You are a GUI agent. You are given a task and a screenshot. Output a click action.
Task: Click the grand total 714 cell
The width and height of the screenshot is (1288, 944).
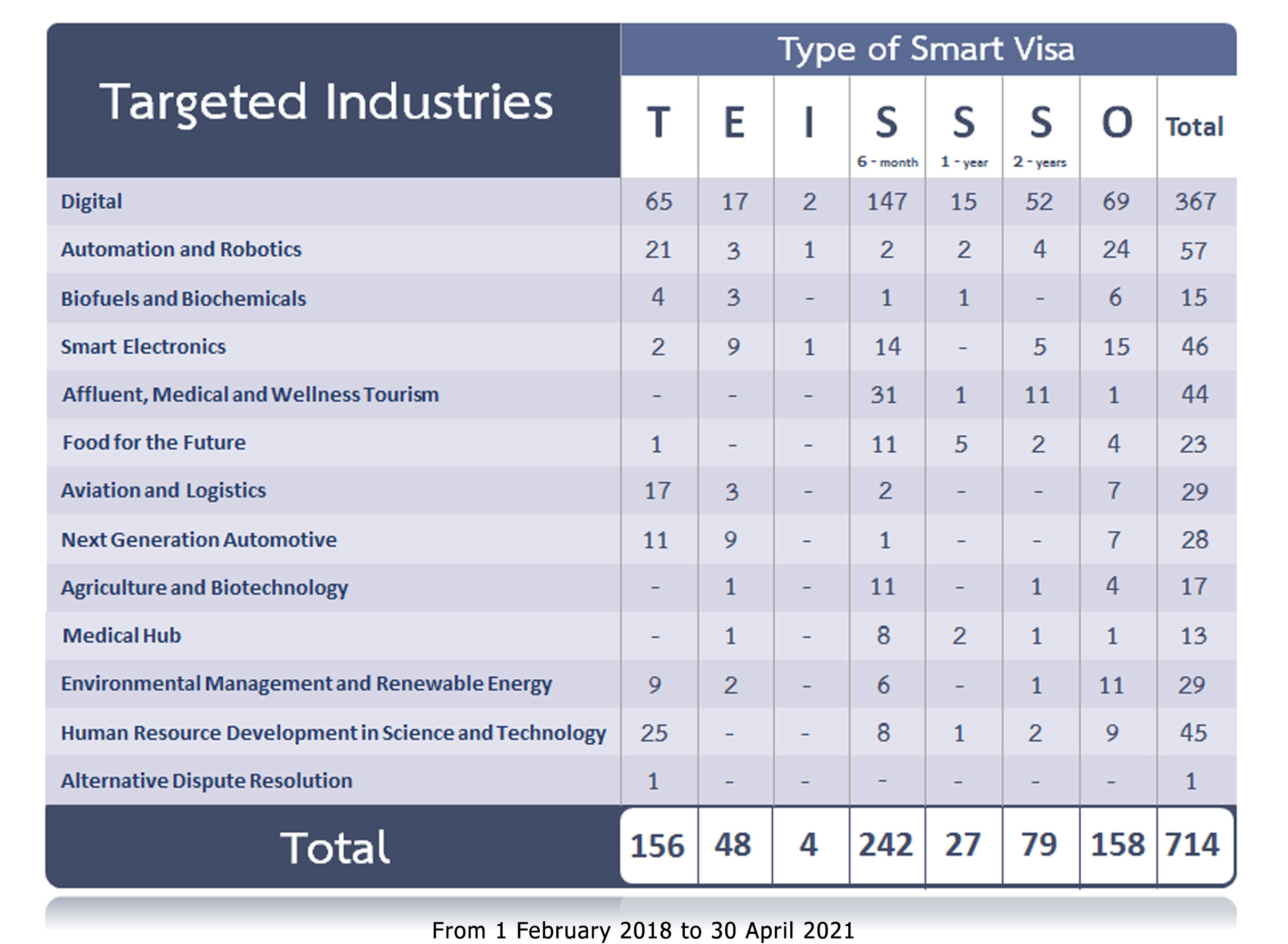coord(1193,845)
